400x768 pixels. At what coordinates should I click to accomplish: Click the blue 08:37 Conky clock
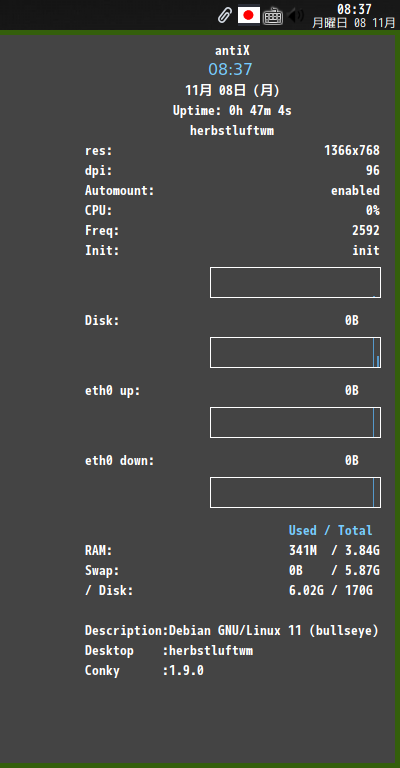coord(230,70)
